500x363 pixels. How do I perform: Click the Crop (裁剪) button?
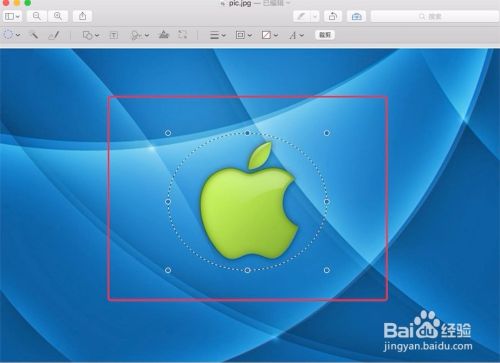325,35
